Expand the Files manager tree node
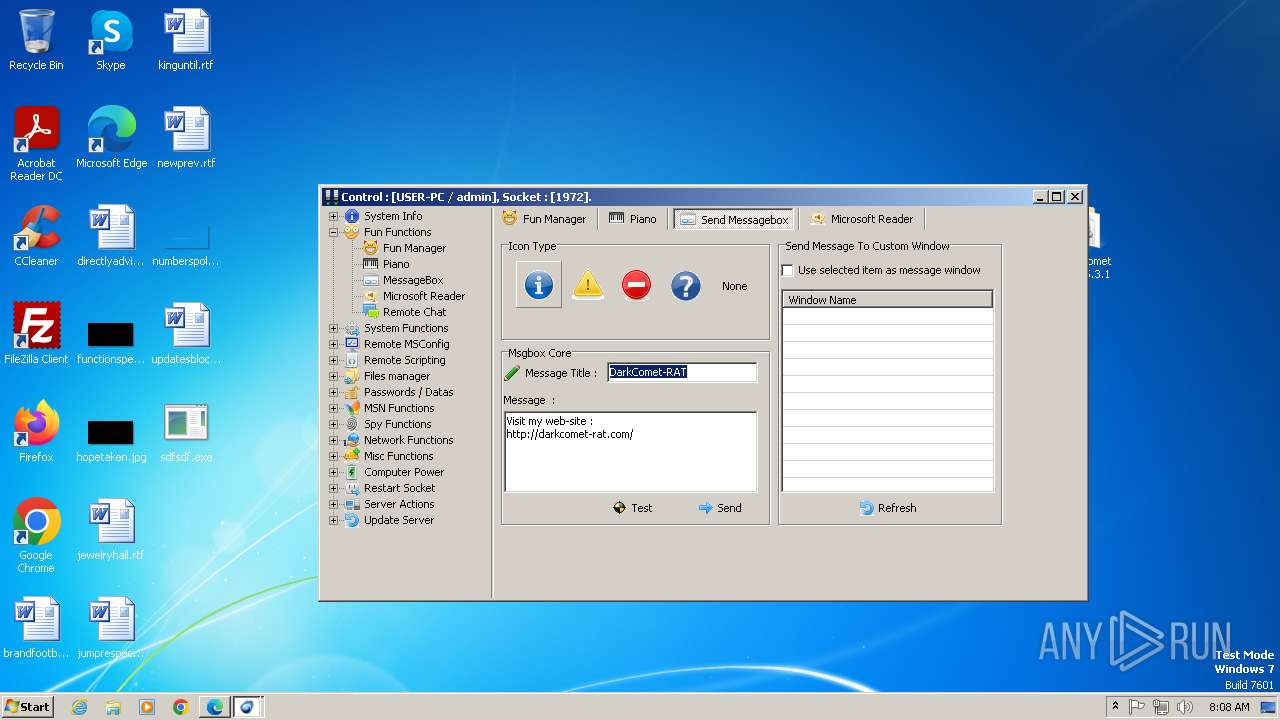This screenshot has width=1280, height=720. tap(334, 376)
